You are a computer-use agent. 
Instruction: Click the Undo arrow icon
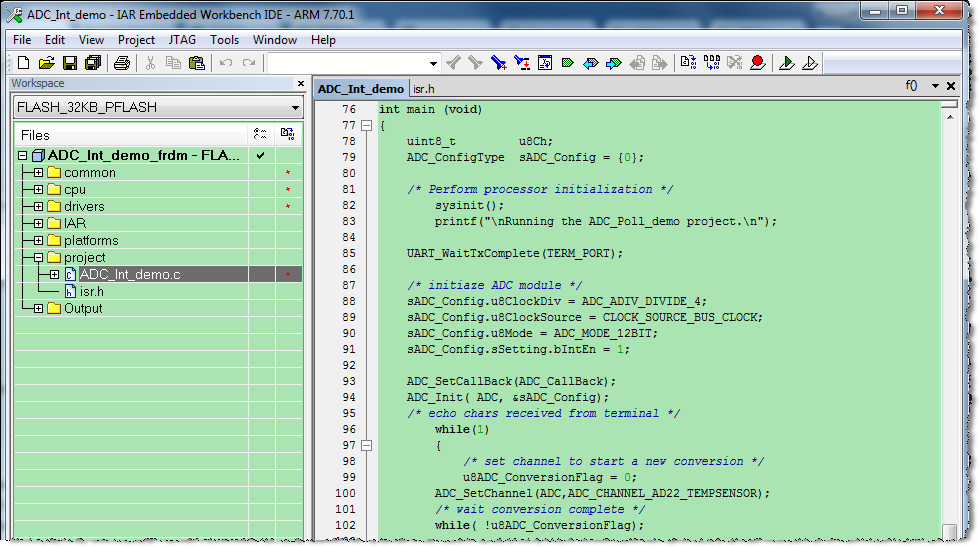(226, 63)
